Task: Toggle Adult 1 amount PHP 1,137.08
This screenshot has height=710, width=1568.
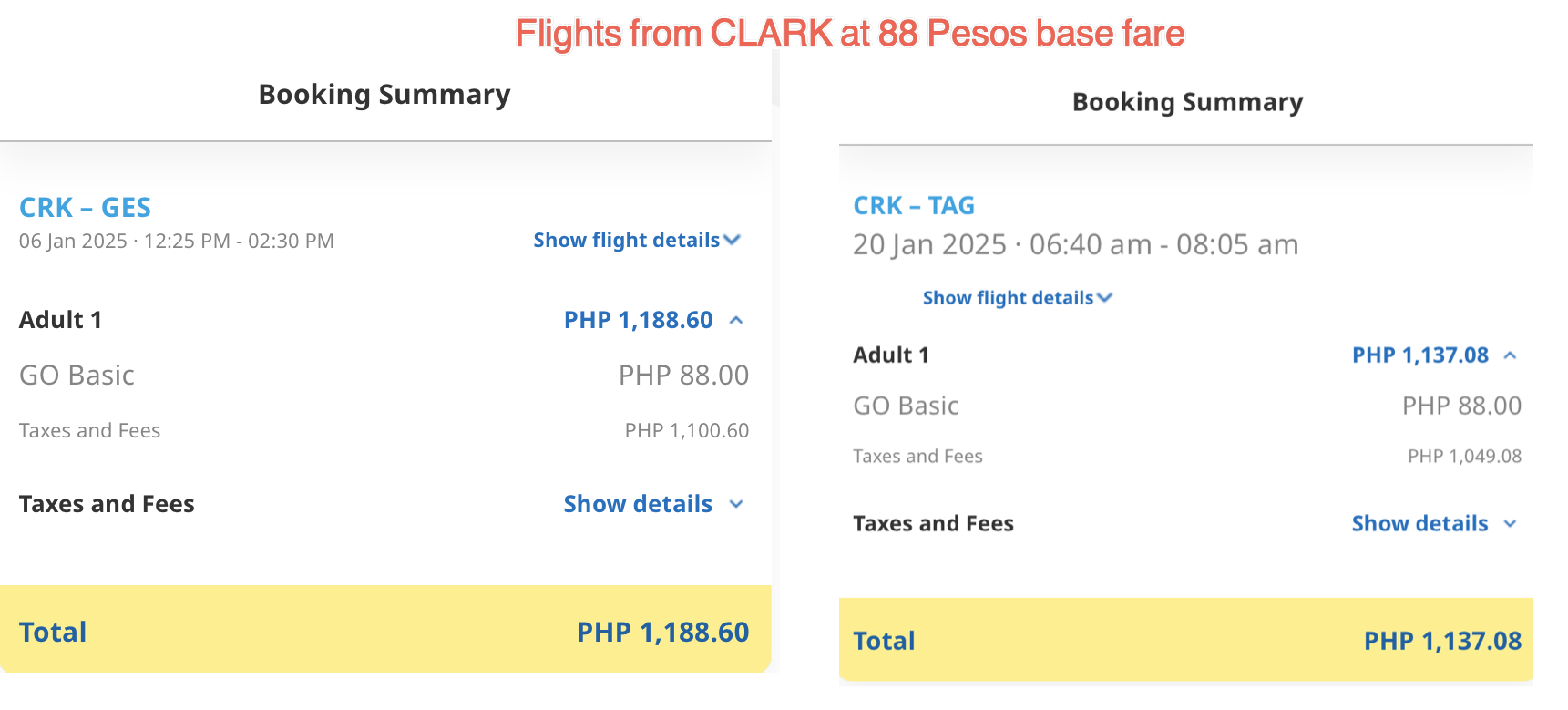Action: [x=1419, y=355]
